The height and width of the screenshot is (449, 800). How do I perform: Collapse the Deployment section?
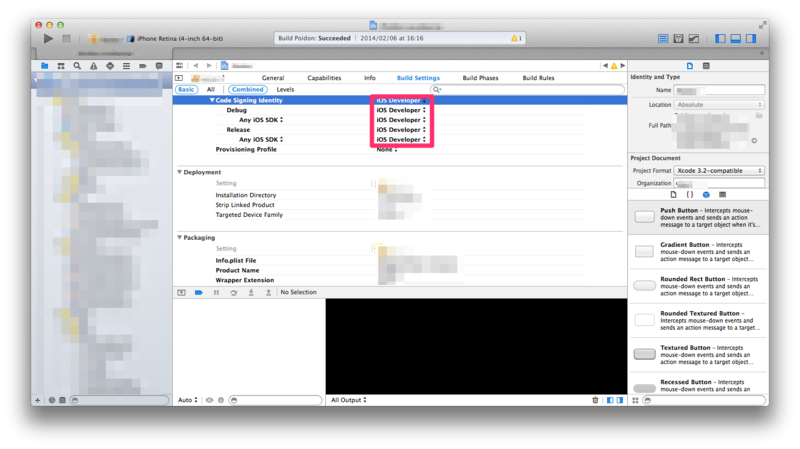[x=180, y=172]
